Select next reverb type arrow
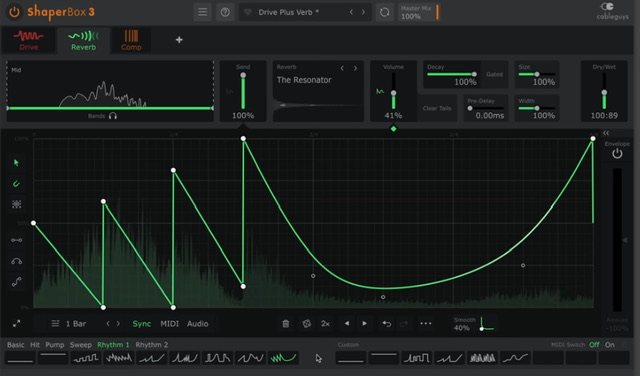 (x=355, y=68)
